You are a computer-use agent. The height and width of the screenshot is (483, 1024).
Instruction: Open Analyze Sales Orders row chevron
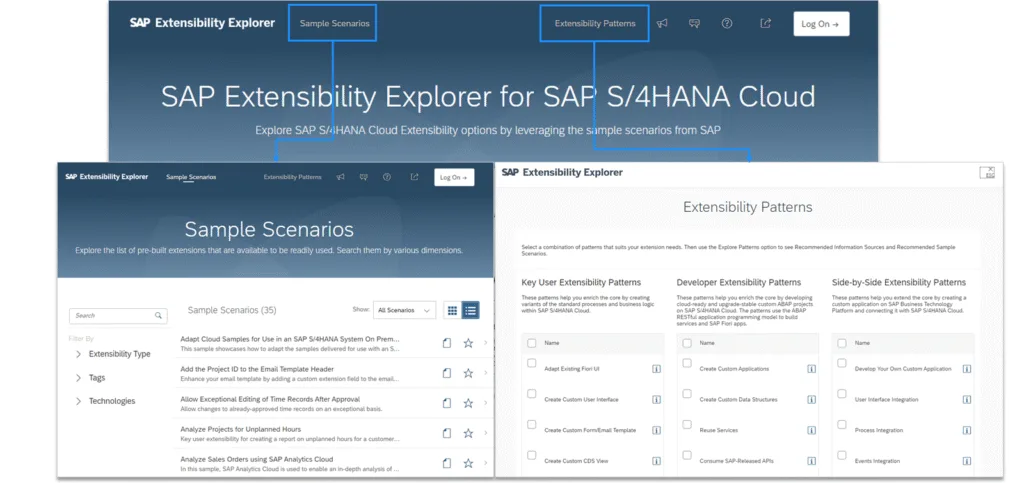[486, 463]
